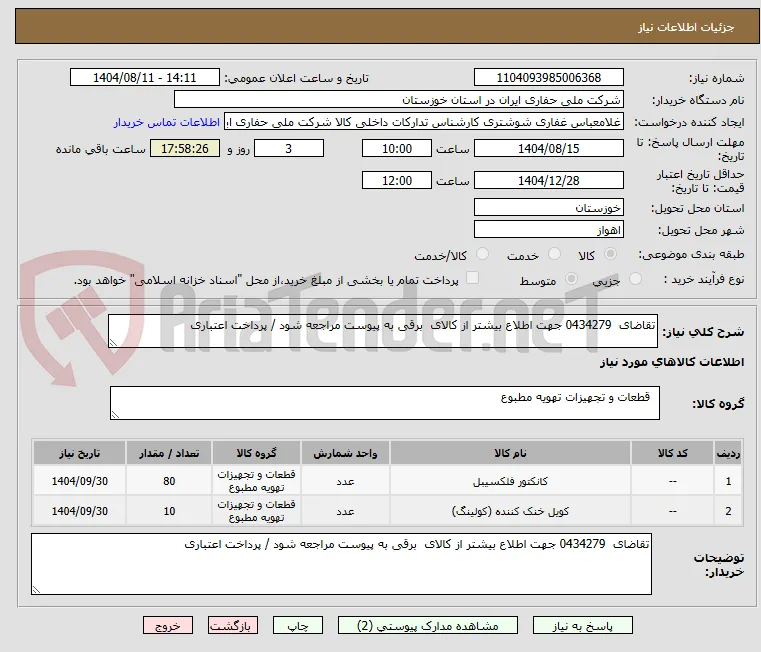Select the کالا/خدمت radio button
The height and width of the screenshot is (652, 761).
pos(482,253)
